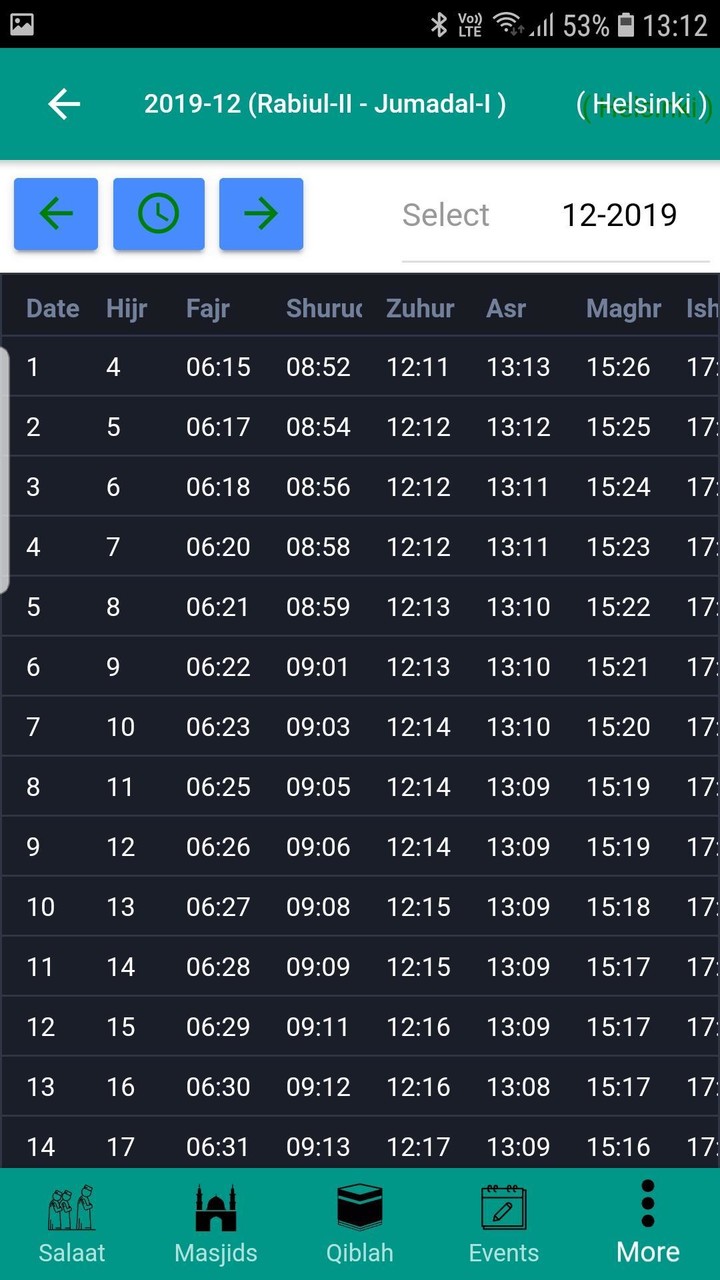
Task: Open the Salaat tab
Action: [72, 1224]
